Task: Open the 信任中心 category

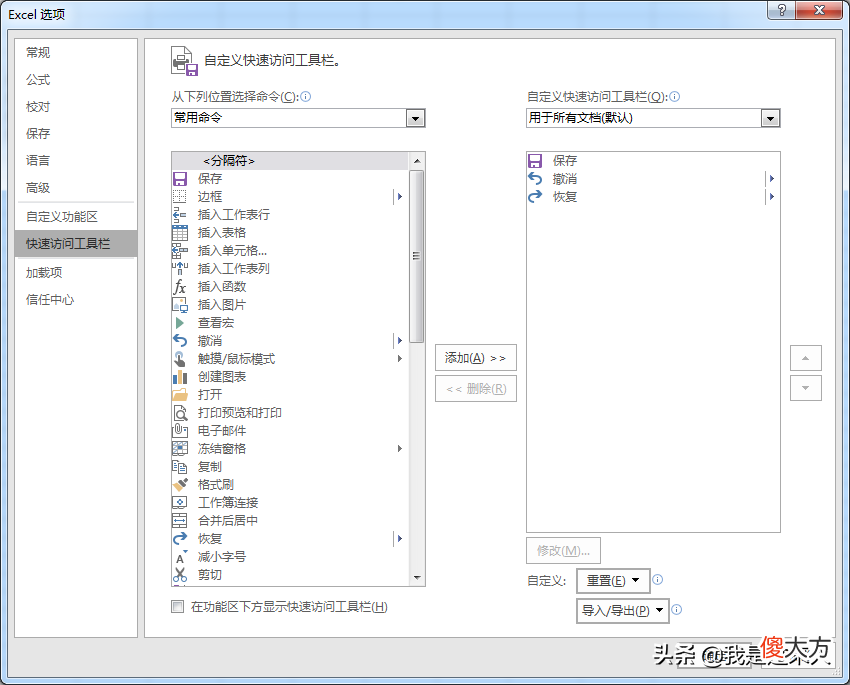Action: [x=50, y=300]
